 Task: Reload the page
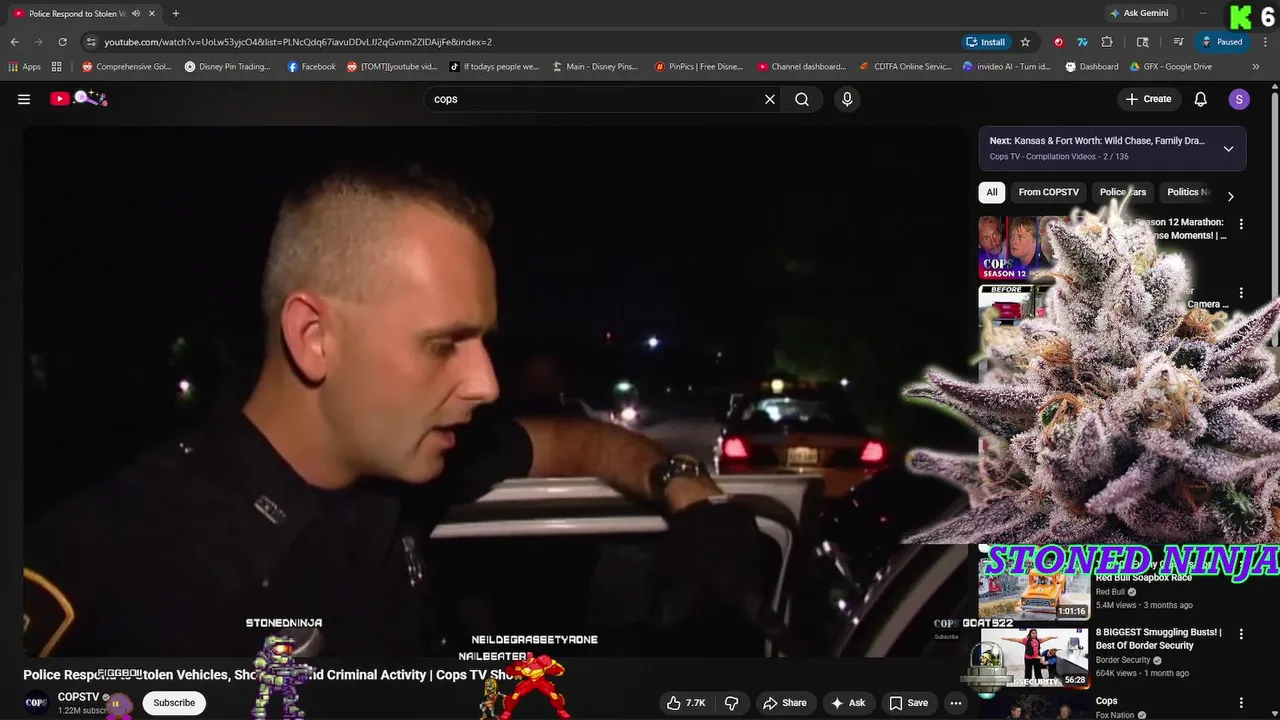[62, 42]
